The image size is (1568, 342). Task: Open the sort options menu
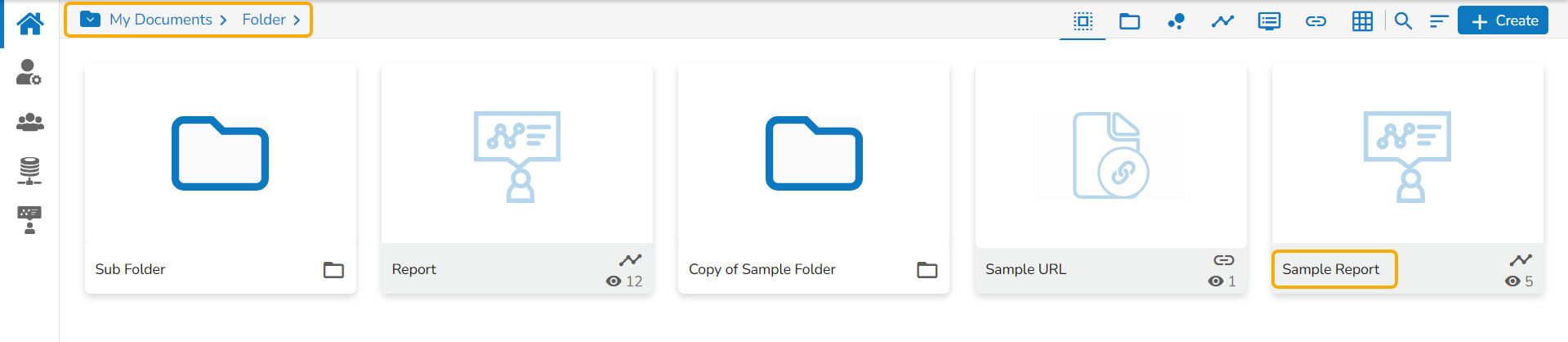pos(1439,21)
